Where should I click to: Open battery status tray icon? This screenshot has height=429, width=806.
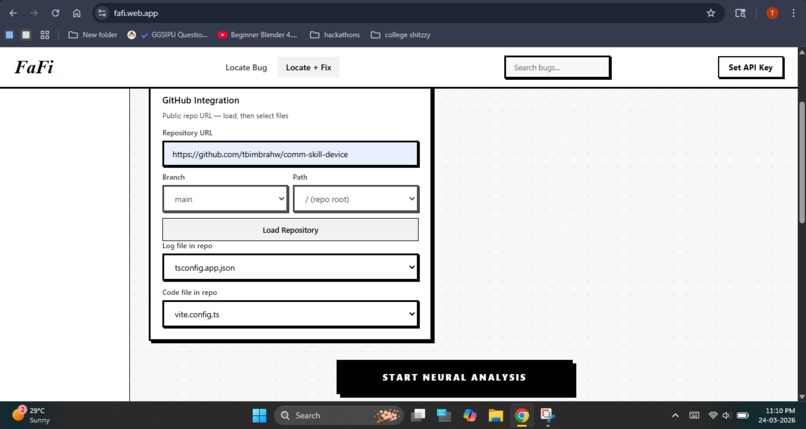click(x=742, y=415)
